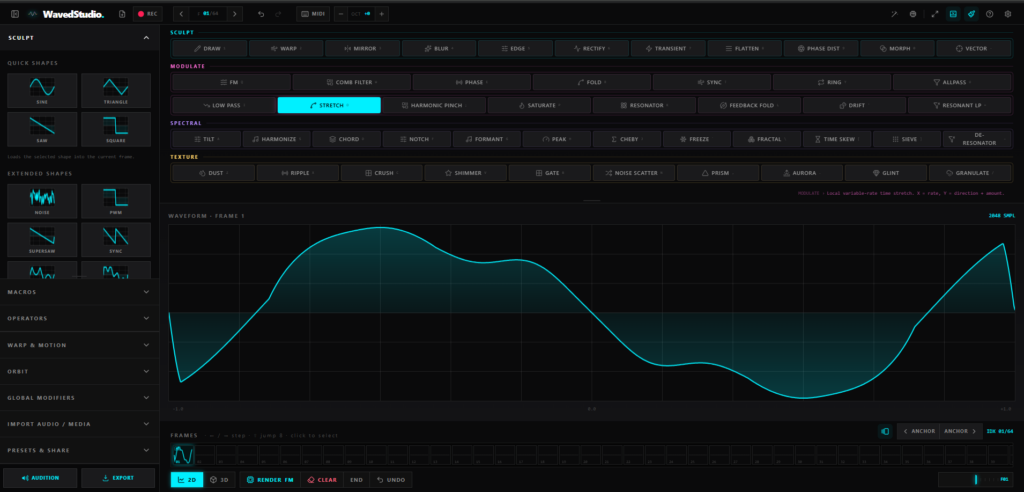Expand the Warp & Motion section
Image resolution: width=1024 pixels, height=492 pixels.
(79, 345)
